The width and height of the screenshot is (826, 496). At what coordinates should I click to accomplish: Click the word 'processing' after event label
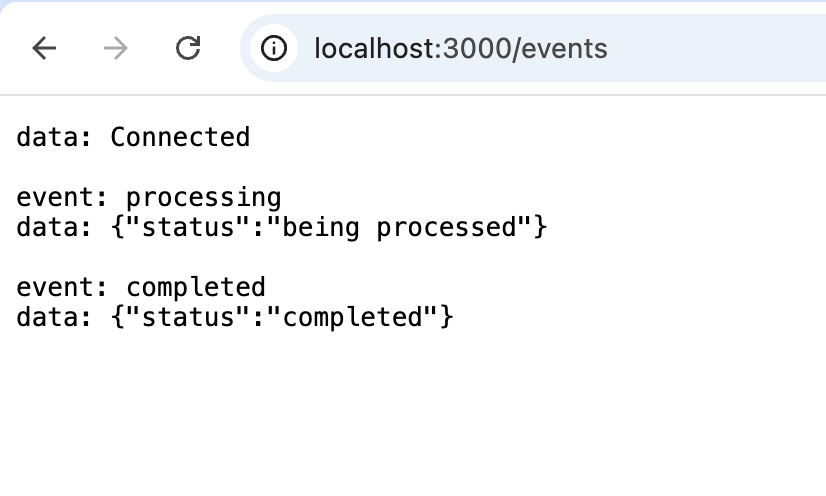tap(204, 199)
